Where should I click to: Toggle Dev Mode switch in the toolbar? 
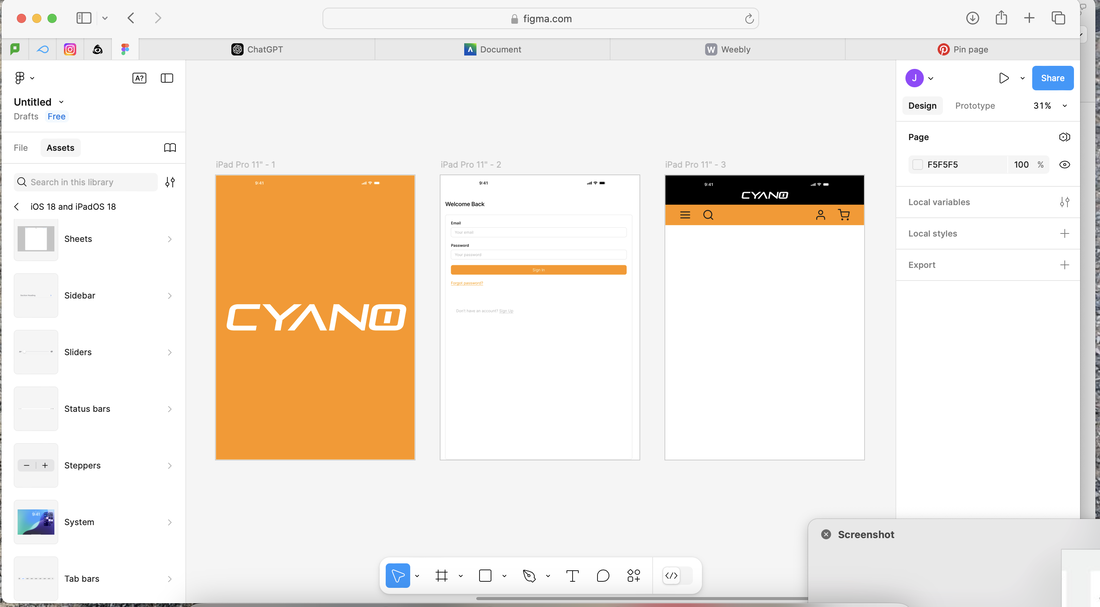pos(677,576)
